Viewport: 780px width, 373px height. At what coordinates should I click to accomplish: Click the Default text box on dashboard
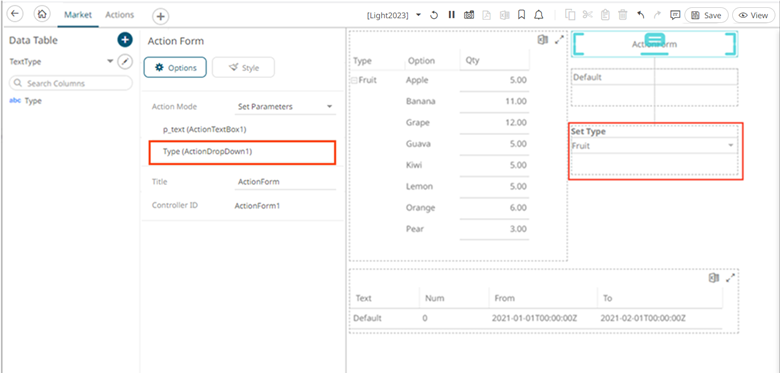click(x=654, y=78)
